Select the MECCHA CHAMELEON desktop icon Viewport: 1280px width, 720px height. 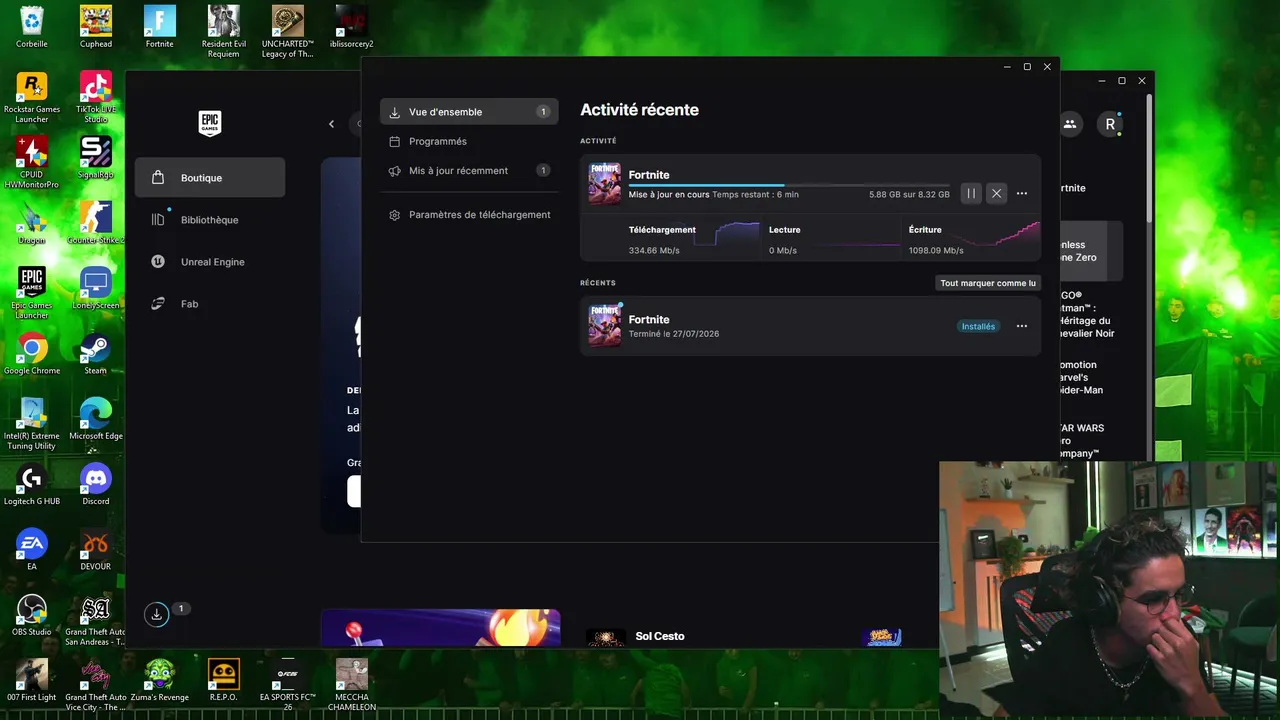352,685
